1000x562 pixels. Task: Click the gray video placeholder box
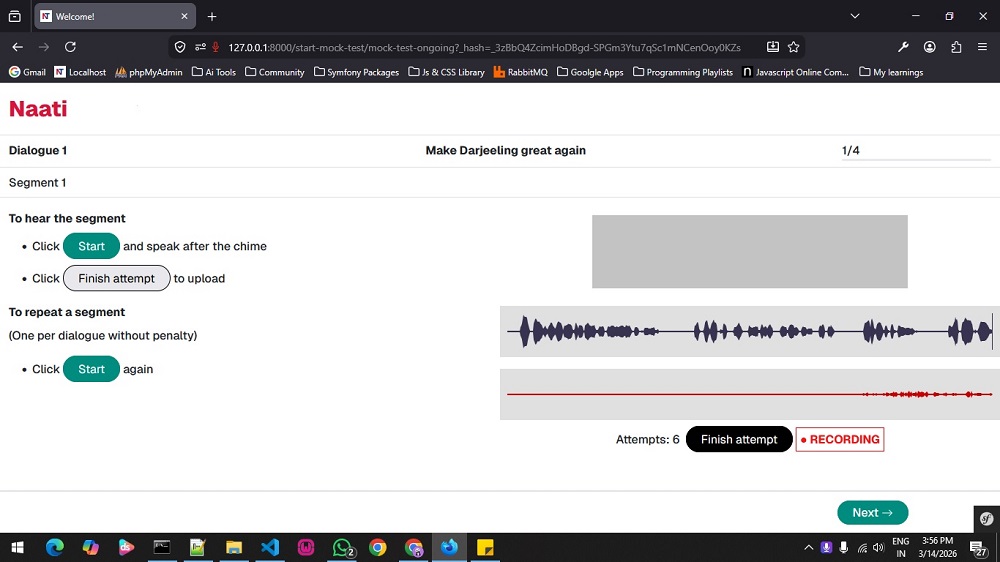click(x=749, y=251)
